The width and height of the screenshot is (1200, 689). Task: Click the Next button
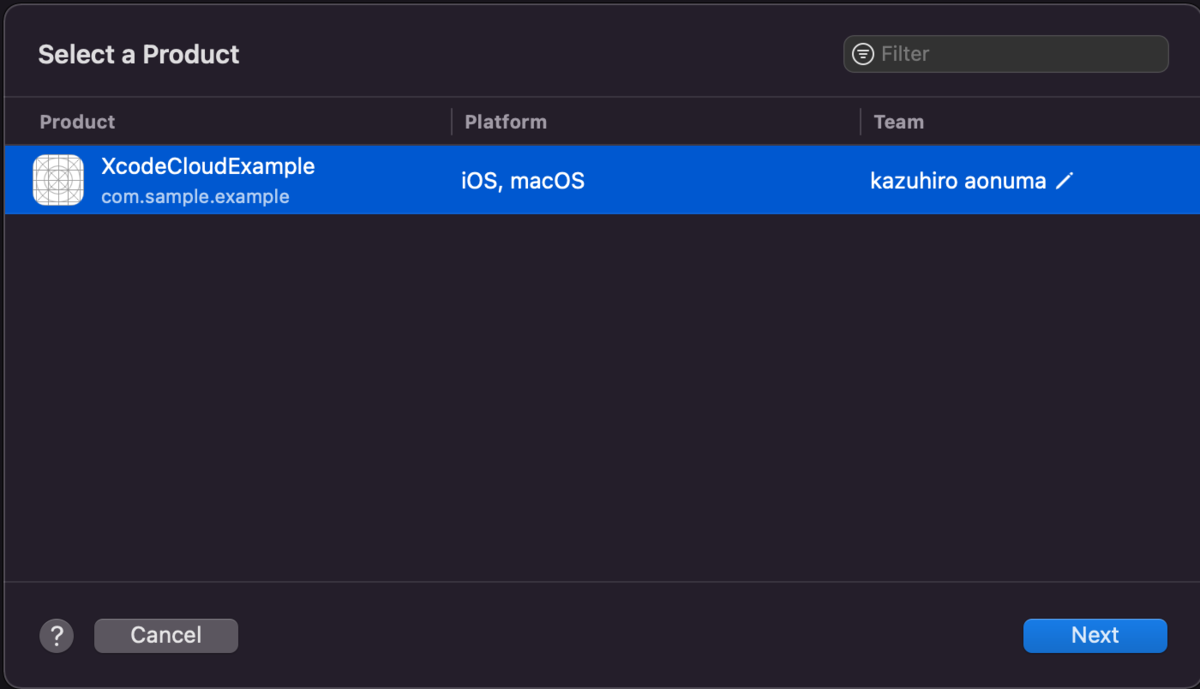[1095, 635]
